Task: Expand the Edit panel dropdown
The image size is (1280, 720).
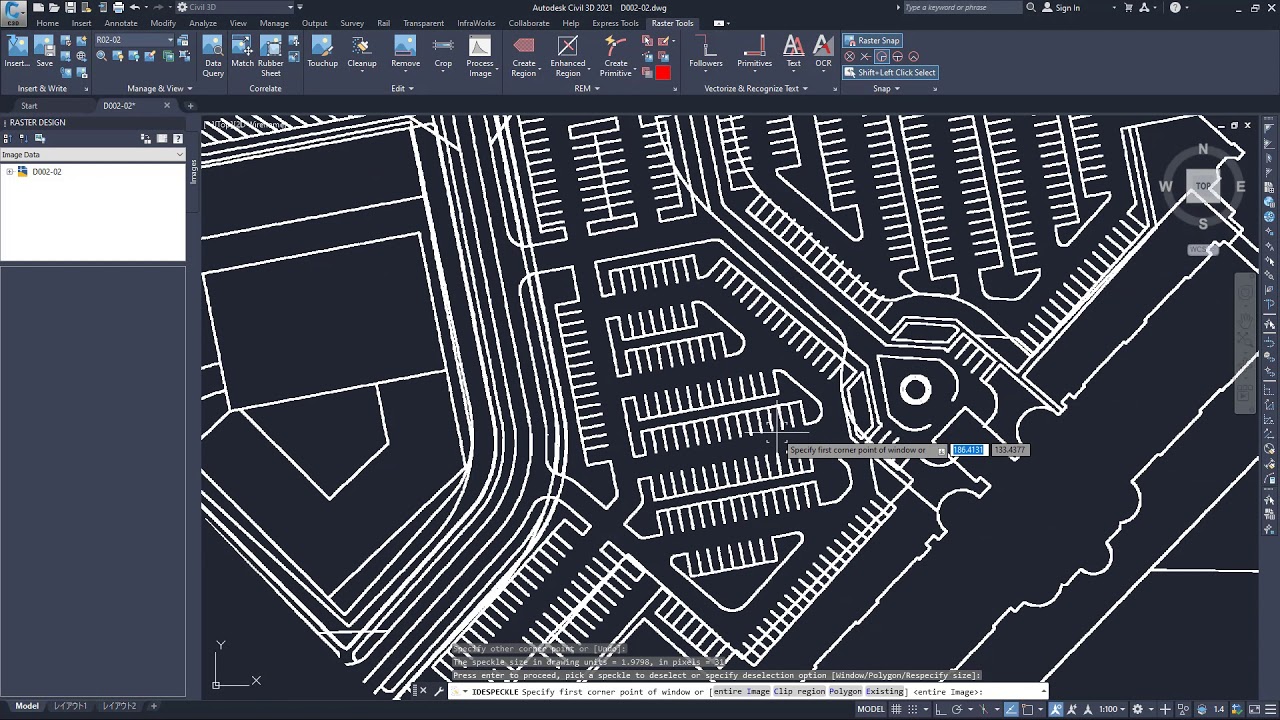Action: pyautogui.click(x=401, y=89)
